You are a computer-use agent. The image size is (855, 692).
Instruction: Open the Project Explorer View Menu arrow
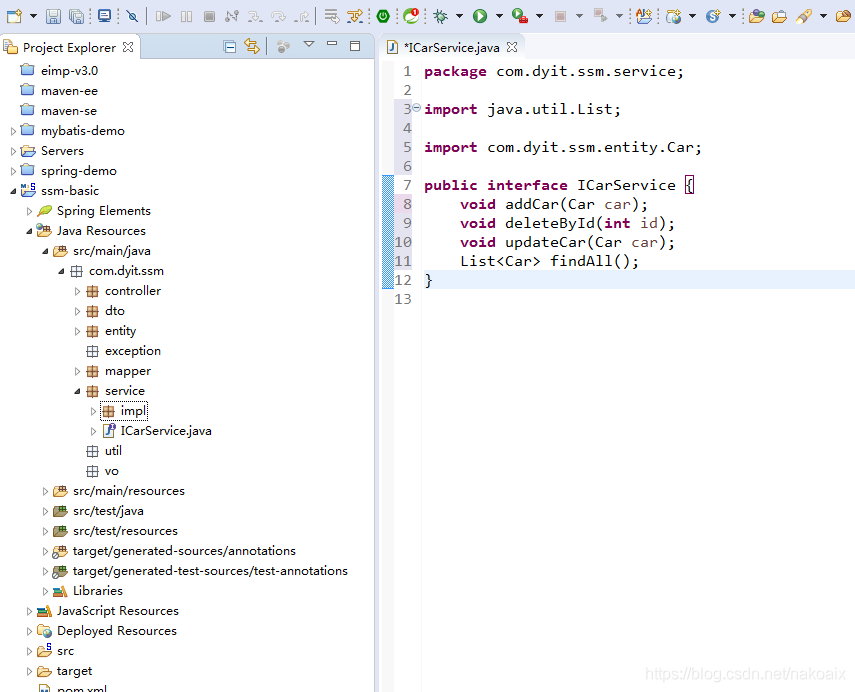(309, 46)
